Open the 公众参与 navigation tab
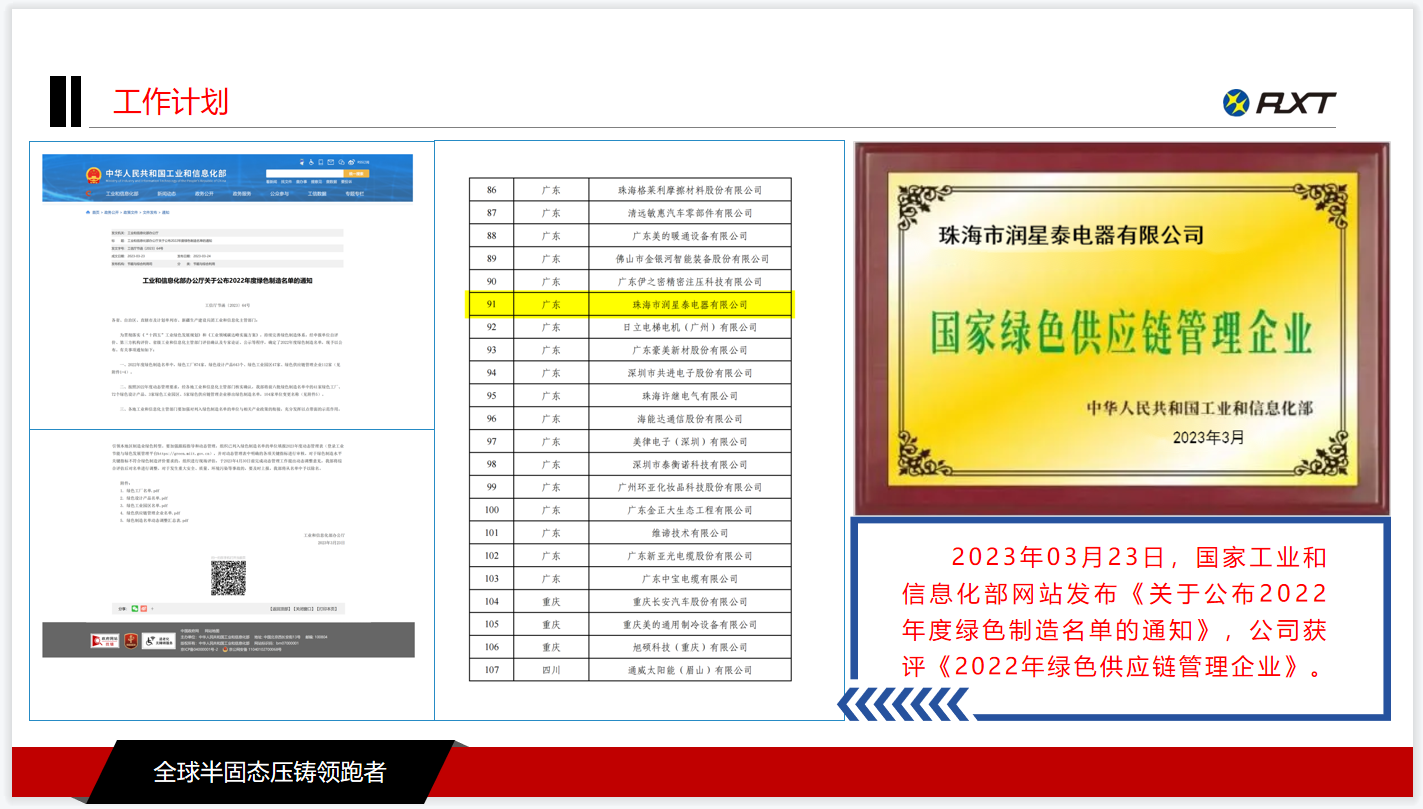Viewport: 1423px width, 809px height. [x=279, y=194]
